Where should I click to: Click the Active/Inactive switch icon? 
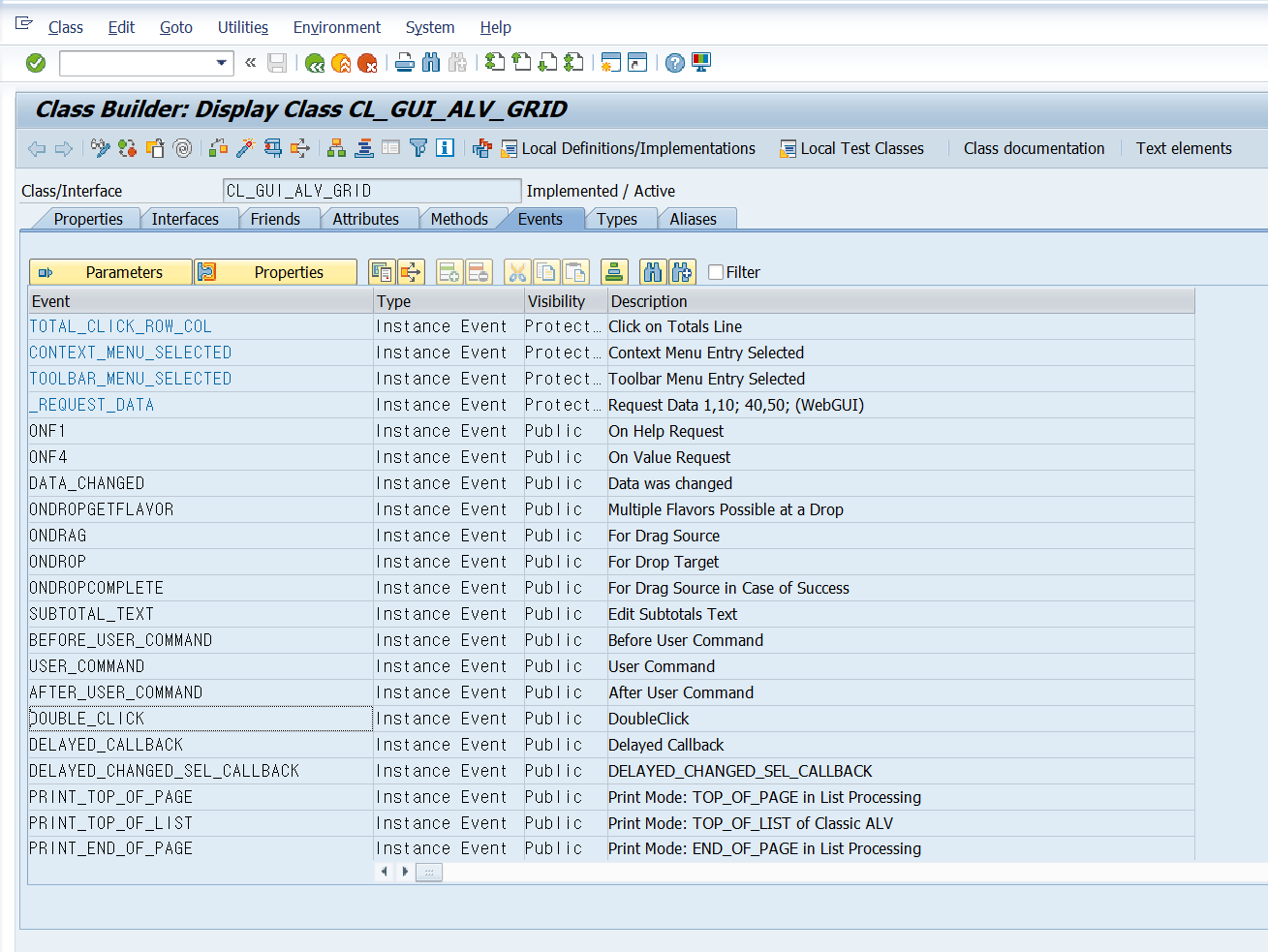(127, 148)
